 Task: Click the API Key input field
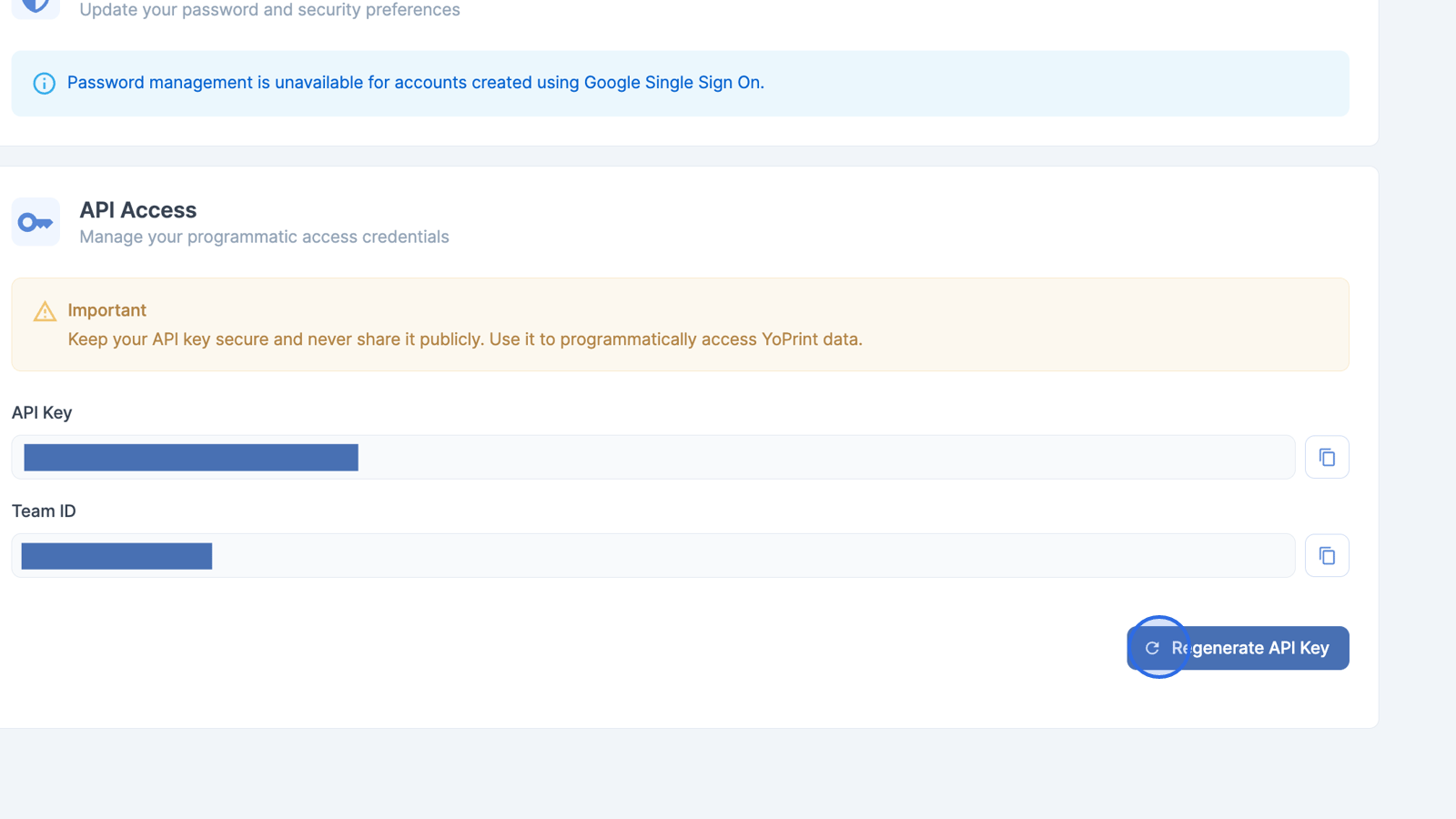[x=652, y=457]
